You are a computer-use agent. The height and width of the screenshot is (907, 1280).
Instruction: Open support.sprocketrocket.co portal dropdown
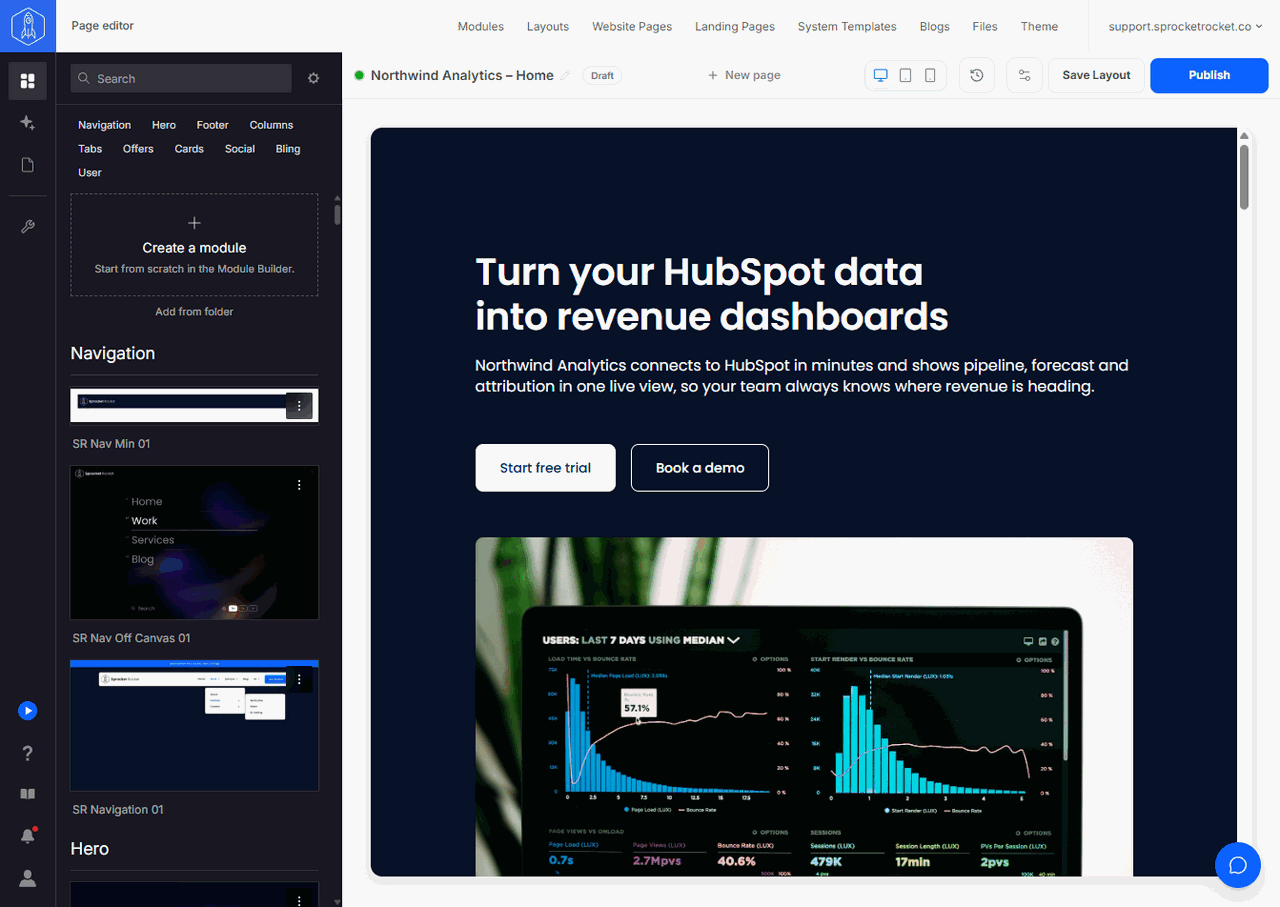pyautogui.click(x=1186, y=26)
